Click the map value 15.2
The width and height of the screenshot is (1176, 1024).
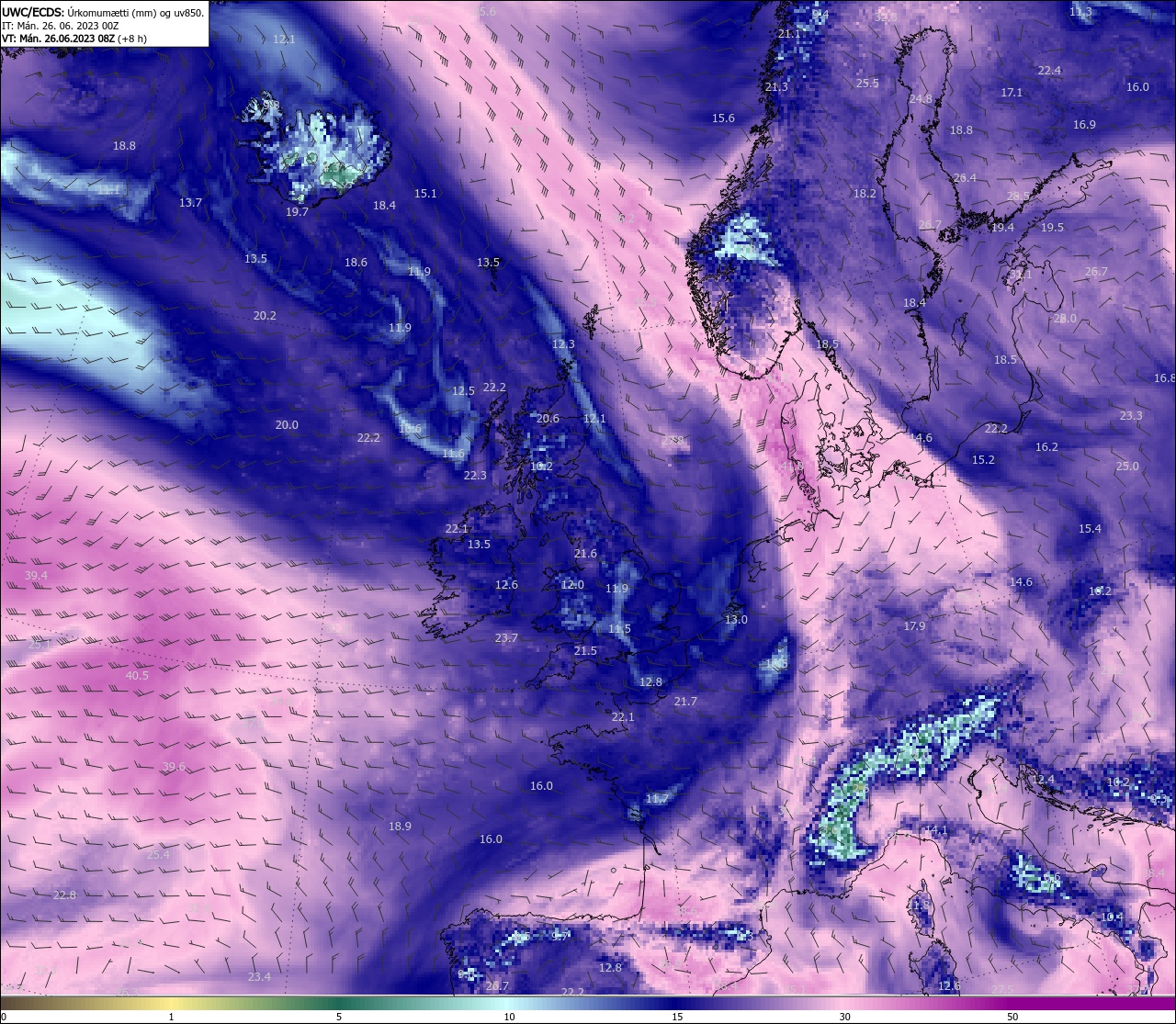[x=983, y=459]
